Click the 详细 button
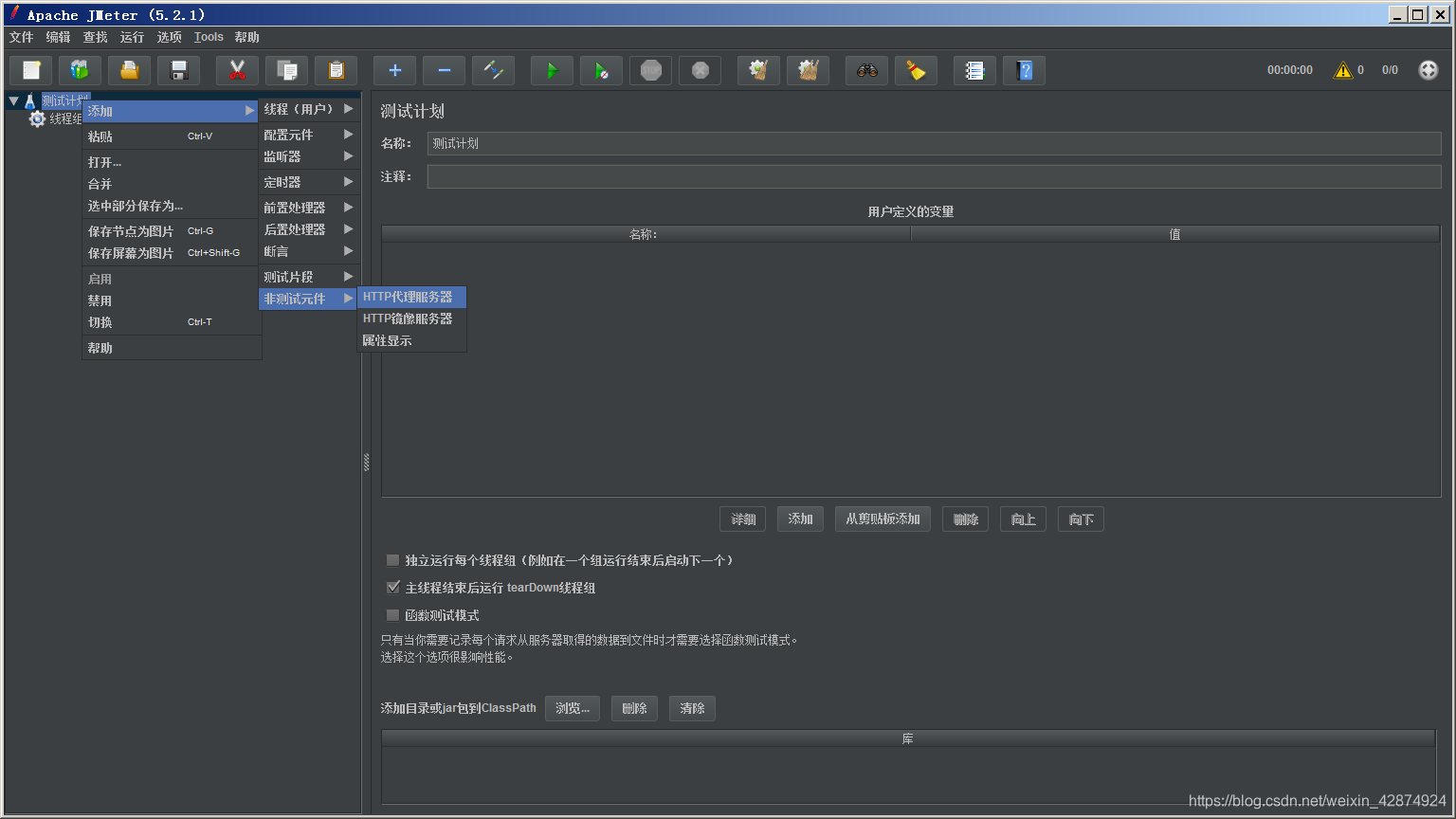This screenshot has height=819, width=1456. tap(743, 519)
